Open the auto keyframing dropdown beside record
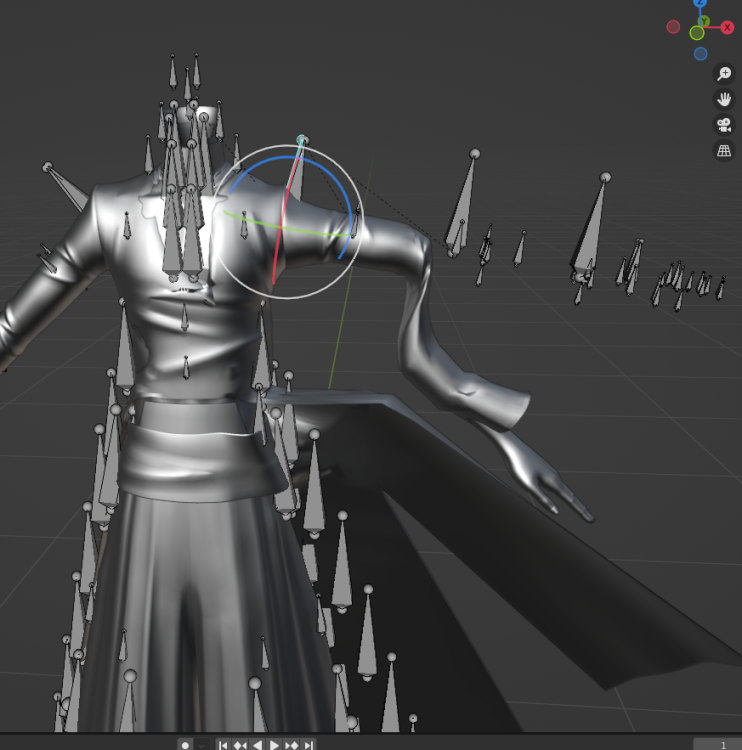 [203, 745]
